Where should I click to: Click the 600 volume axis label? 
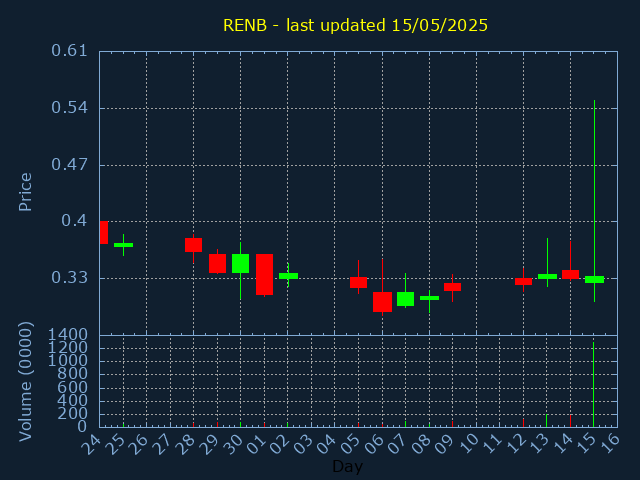coord(73,387)
